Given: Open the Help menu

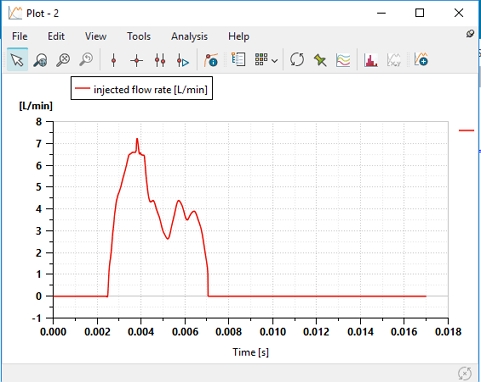Looking at the screenshot, I should pos(239,36).
